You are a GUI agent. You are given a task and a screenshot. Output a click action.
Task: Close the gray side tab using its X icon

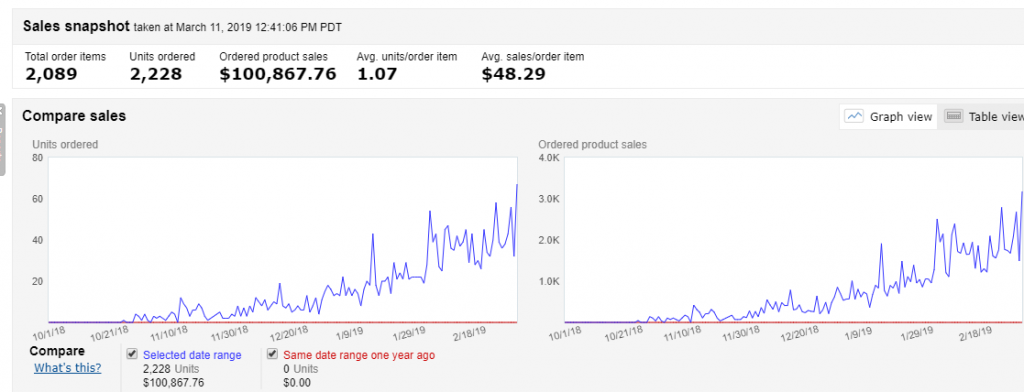pos(1,111)
